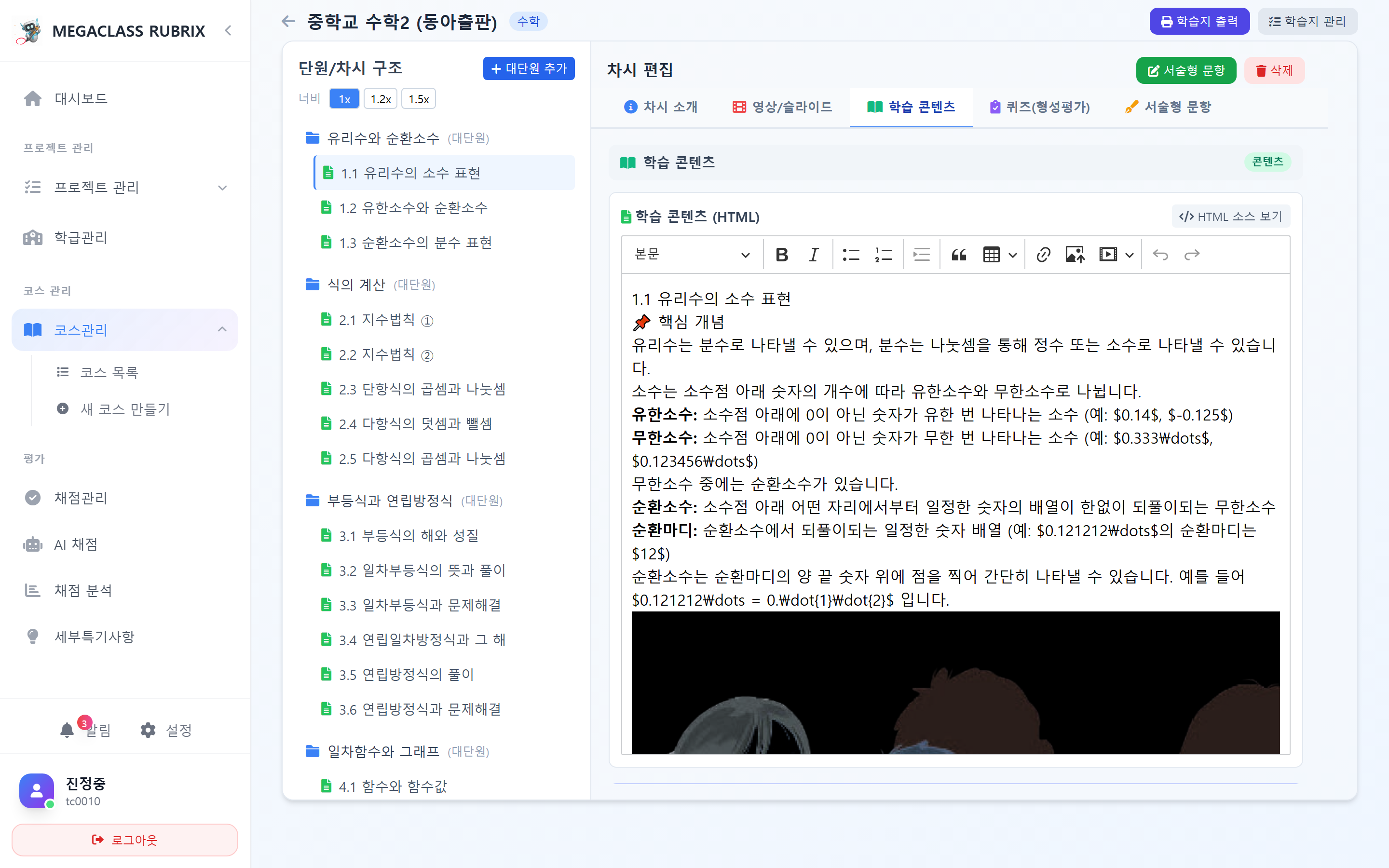This screenshot has width=1389, height=868.
Task: Select the 1.2x width option
Action: click(381, 98)
